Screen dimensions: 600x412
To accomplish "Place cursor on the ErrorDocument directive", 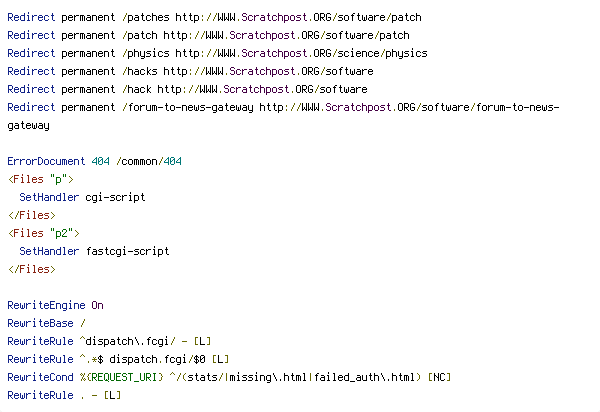I will [46, 161].
